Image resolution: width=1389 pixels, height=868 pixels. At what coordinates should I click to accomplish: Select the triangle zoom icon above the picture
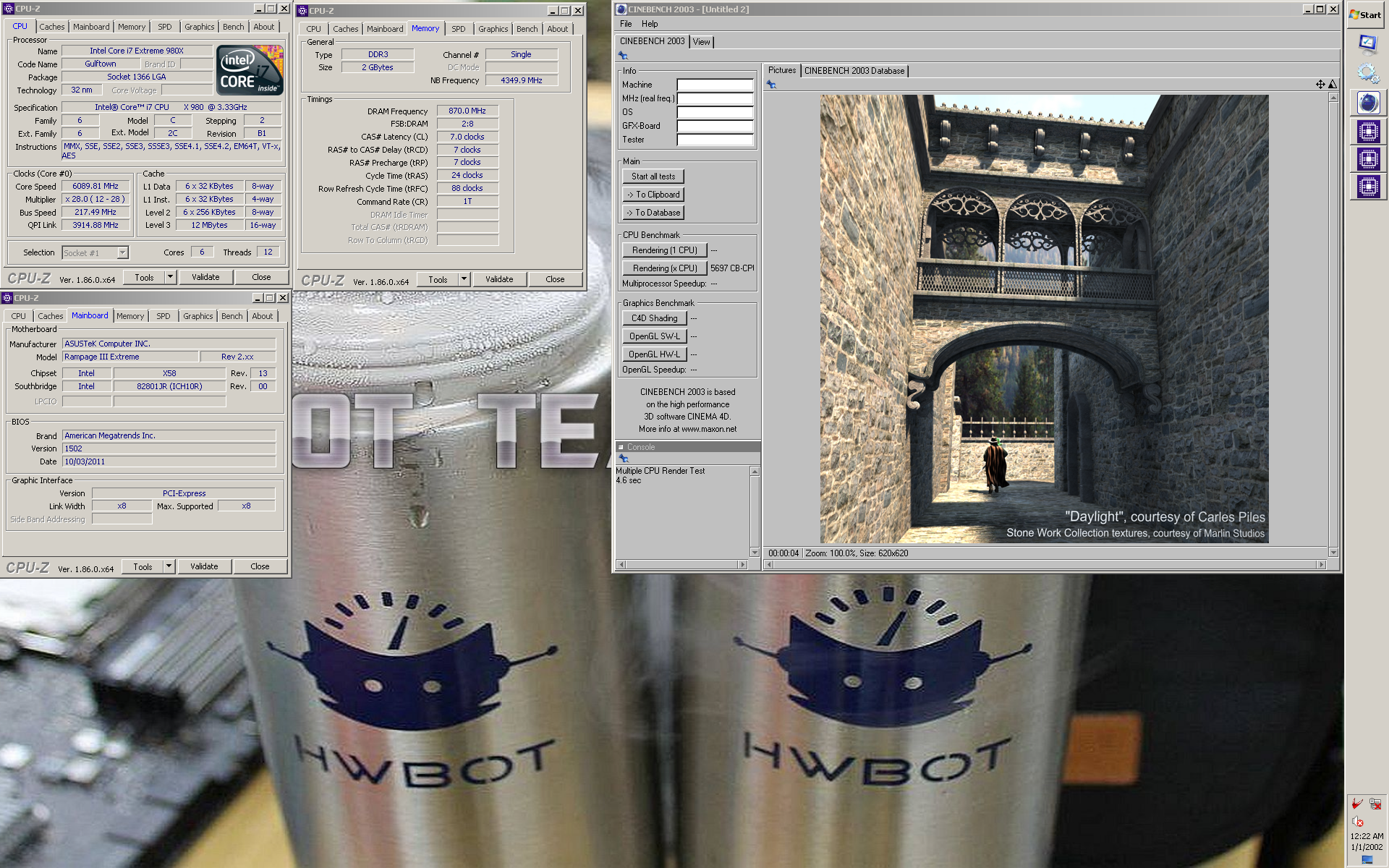pyautogui.click(x=1333, y=85)
